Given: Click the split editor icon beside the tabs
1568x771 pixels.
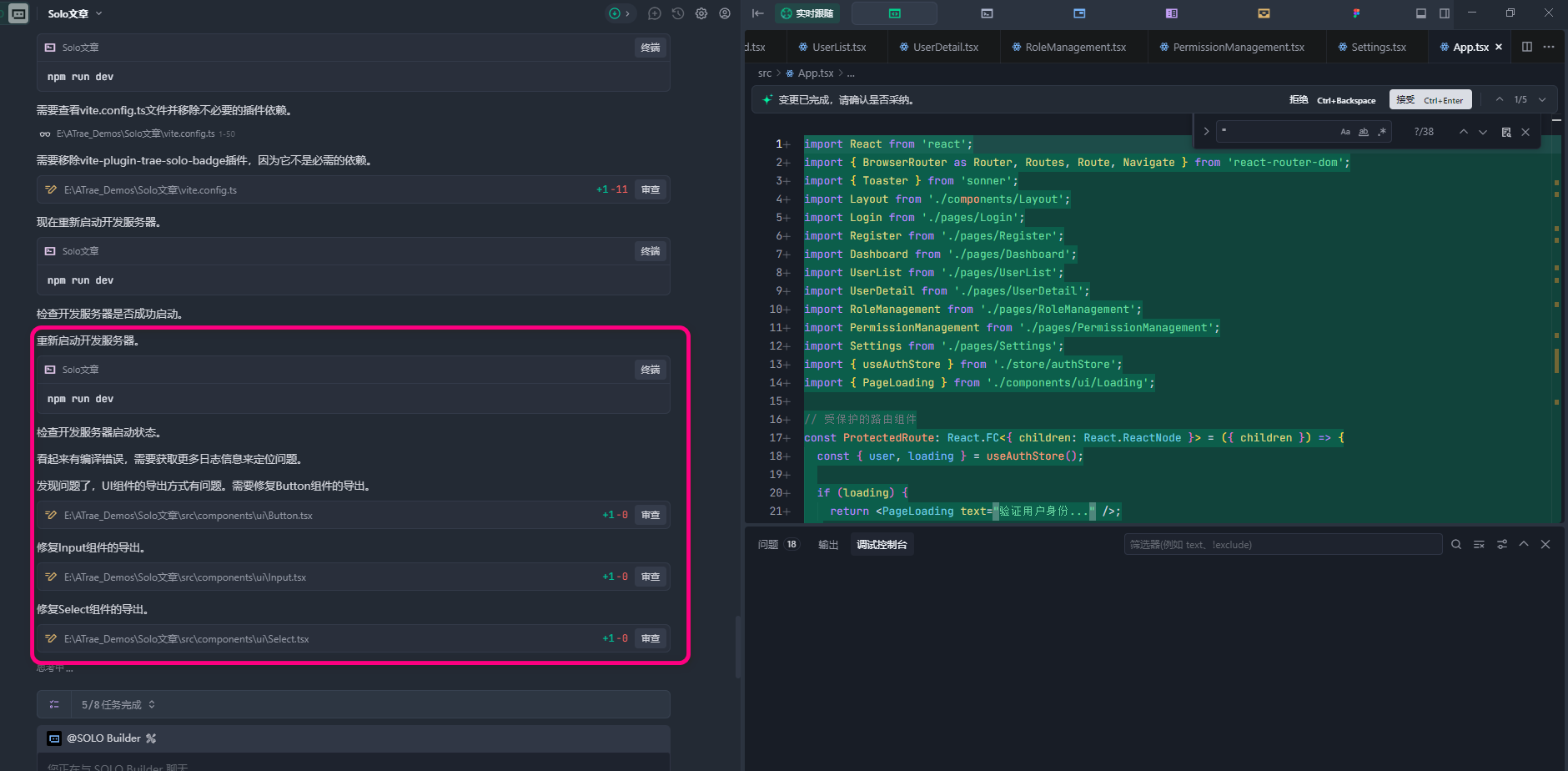Looking at the screenshot, I should (x=1526, y=47).
